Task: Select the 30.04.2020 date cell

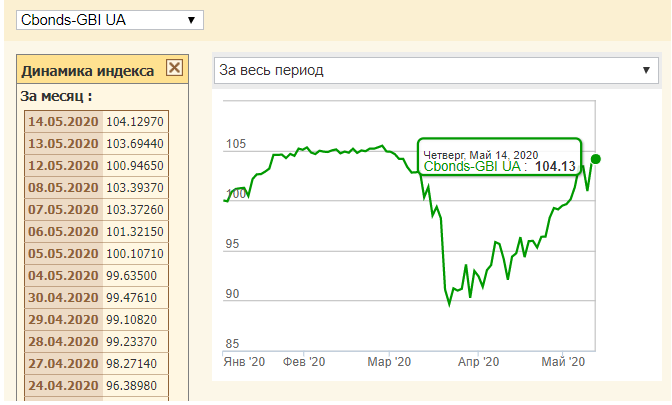Action: tap(63, 298)
